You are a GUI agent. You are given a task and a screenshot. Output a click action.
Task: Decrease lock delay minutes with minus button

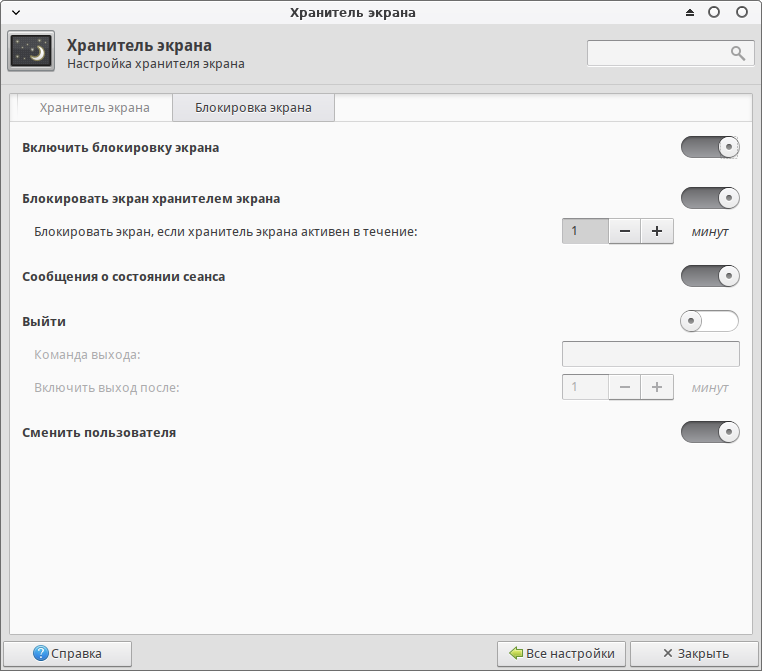[x=624, y=231]
